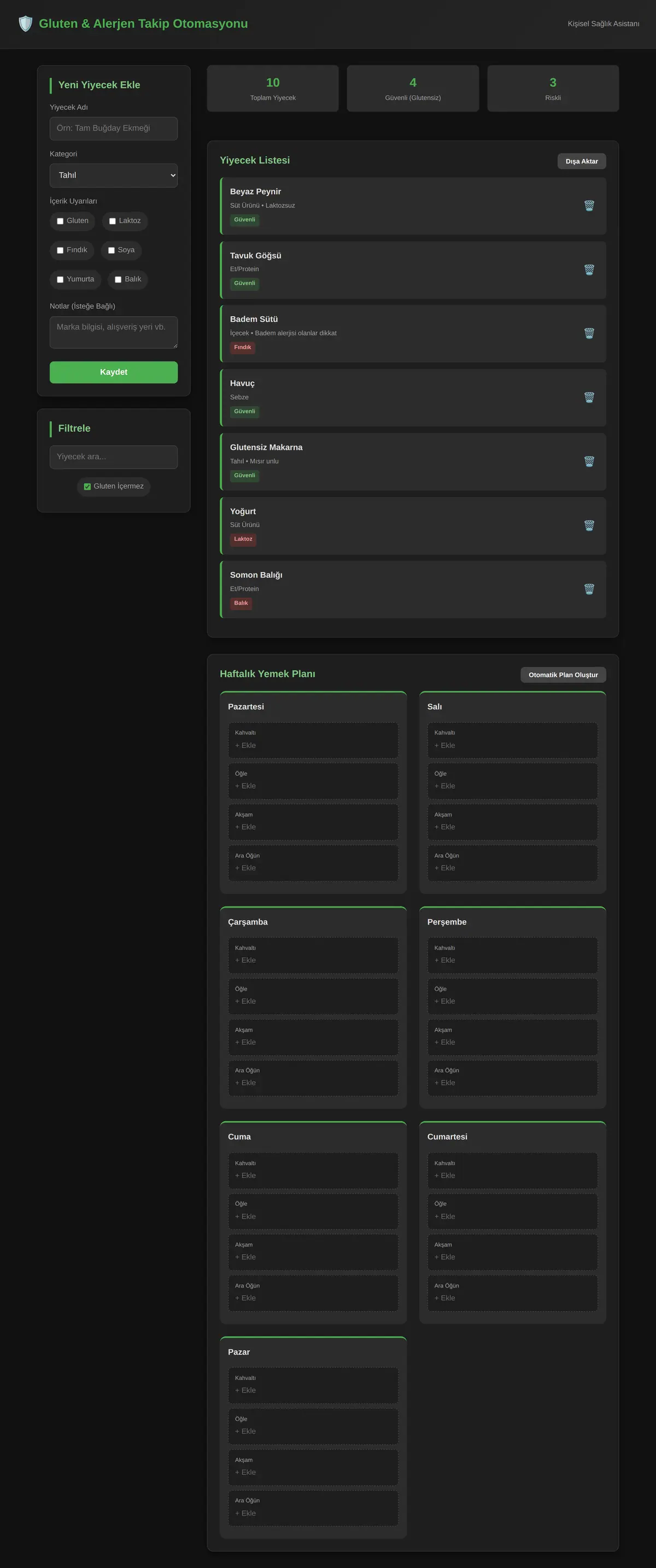Add a meal to Pazartesi Kahvaltı slot
This screenshot has width=656, height=1568.
point(313,740)
